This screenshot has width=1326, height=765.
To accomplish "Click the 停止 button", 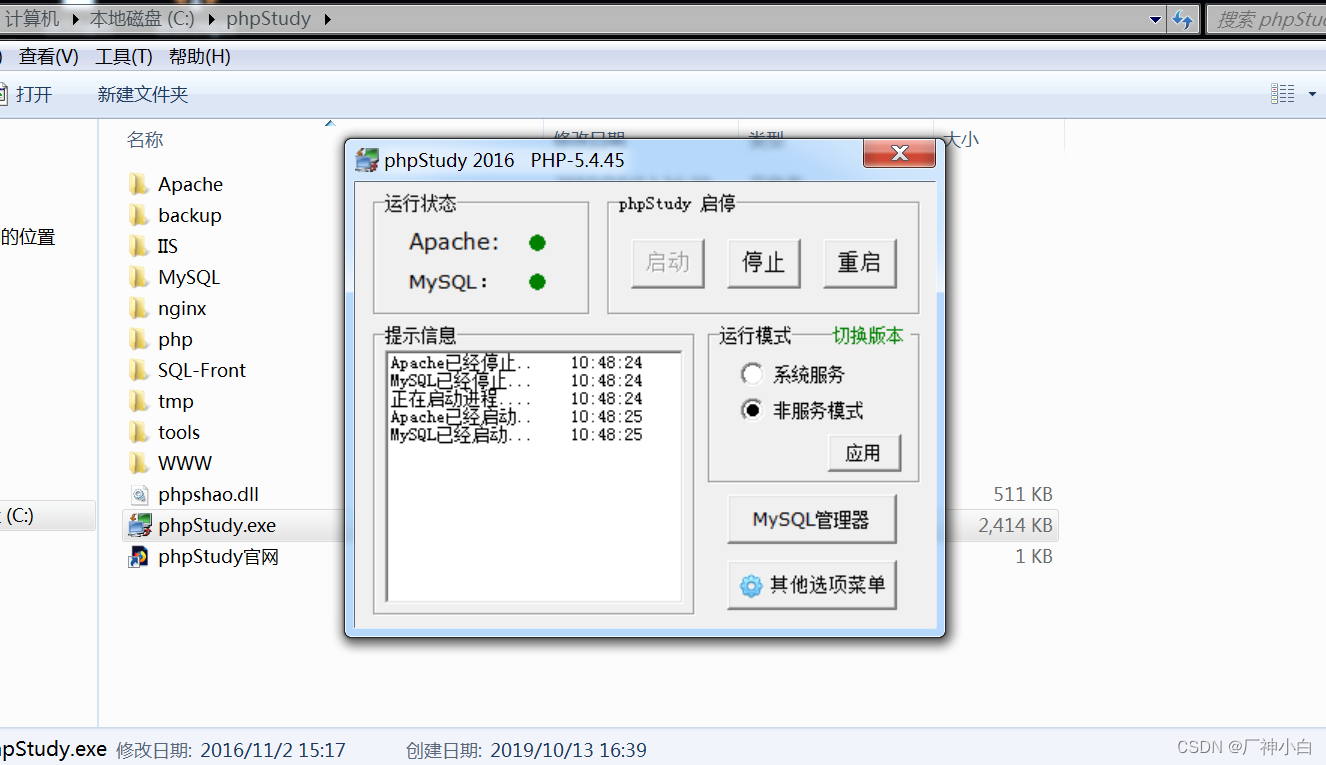I will [763, 263].
